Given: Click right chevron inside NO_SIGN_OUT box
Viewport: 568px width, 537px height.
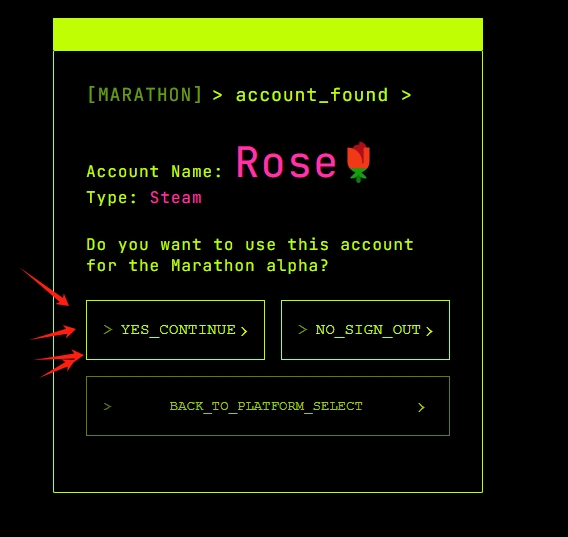Looking at the screenshot, I should pyautogui.click(x=429, y=331).
